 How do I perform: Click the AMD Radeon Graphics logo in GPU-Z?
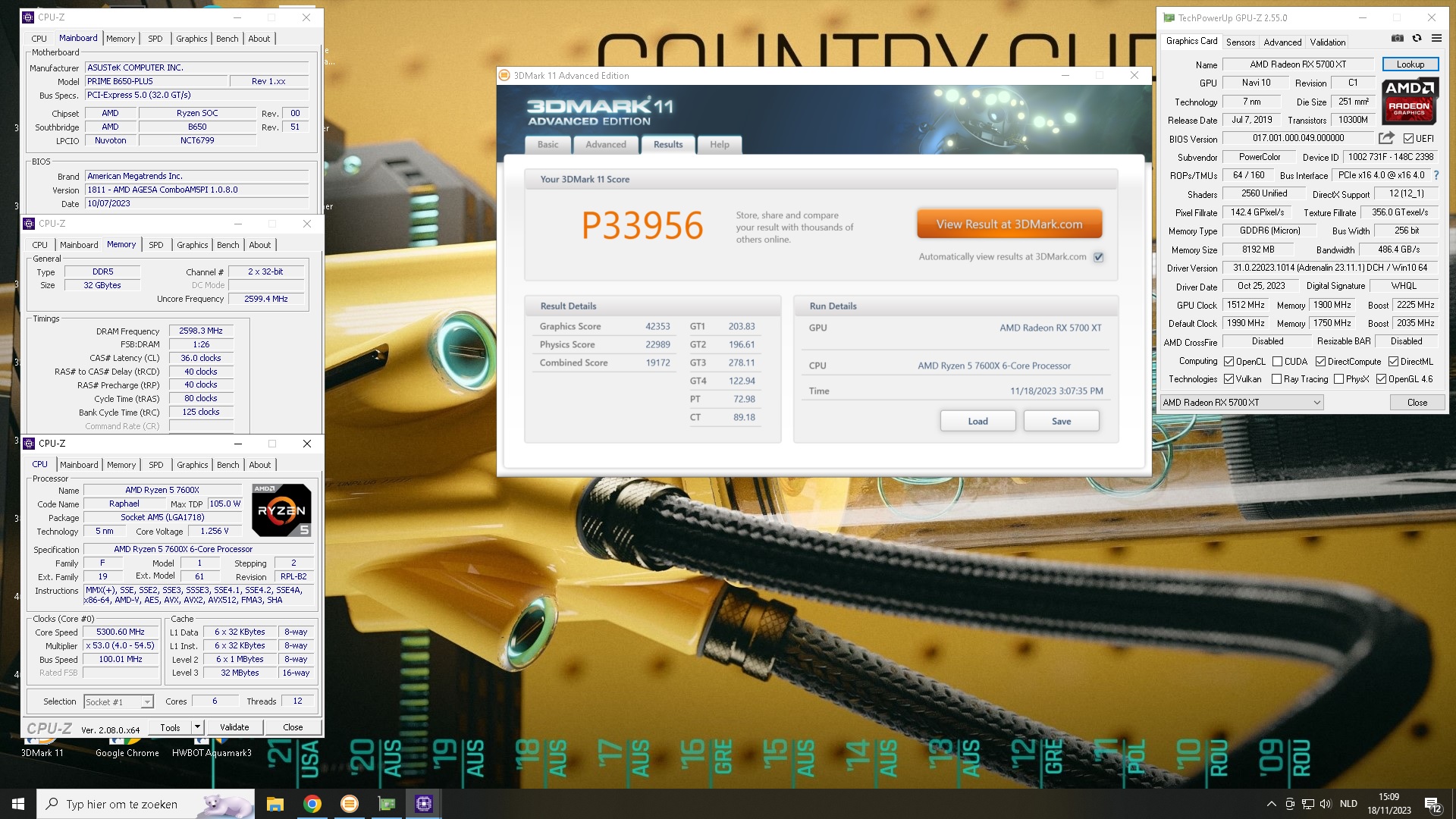1410,101
